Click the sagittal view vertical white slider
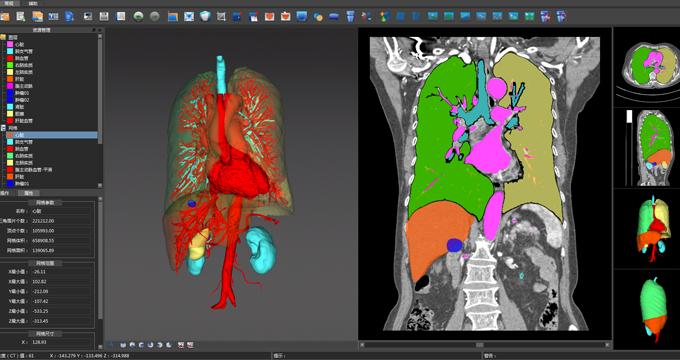The height and width of the screenshot is (360, 680). (629, 117)
